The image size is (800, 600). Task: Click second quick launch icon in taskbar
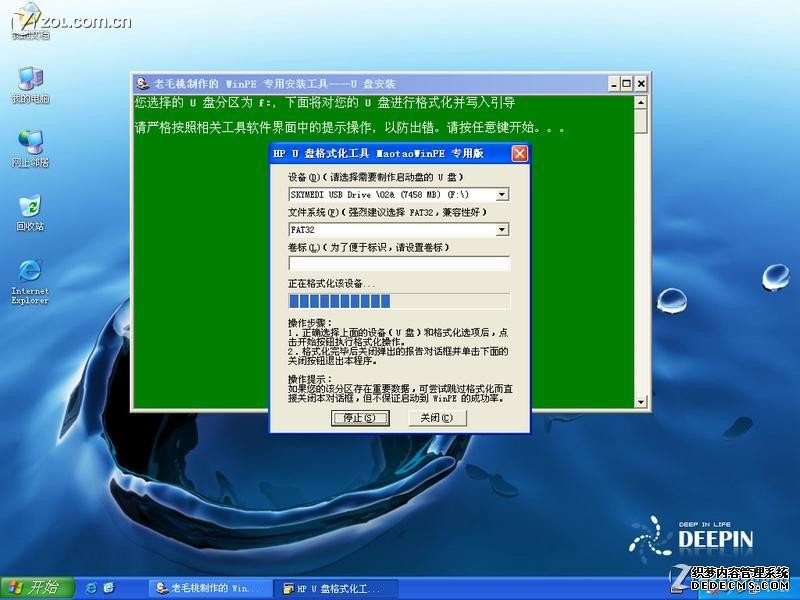coord(109,588)
